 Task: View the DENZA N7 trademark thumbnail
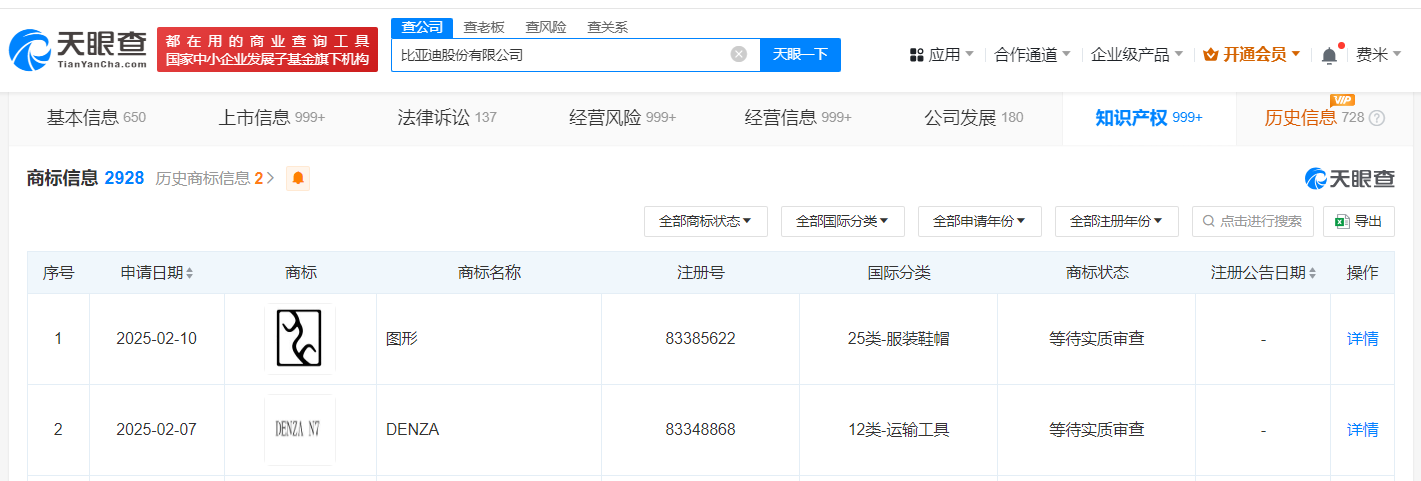coord(299,430)
